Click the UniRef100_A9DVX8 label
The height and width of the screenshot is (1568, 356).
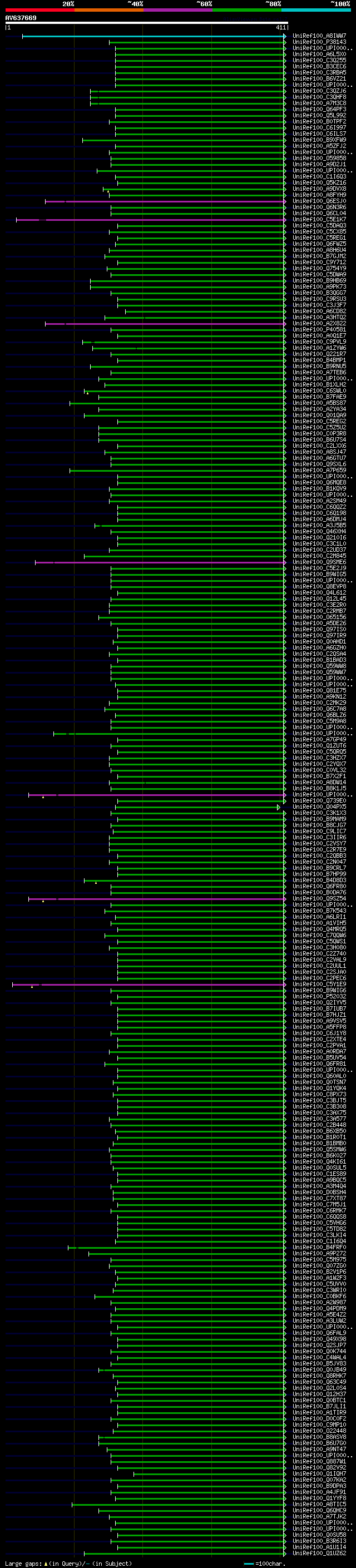click(319, 189)
